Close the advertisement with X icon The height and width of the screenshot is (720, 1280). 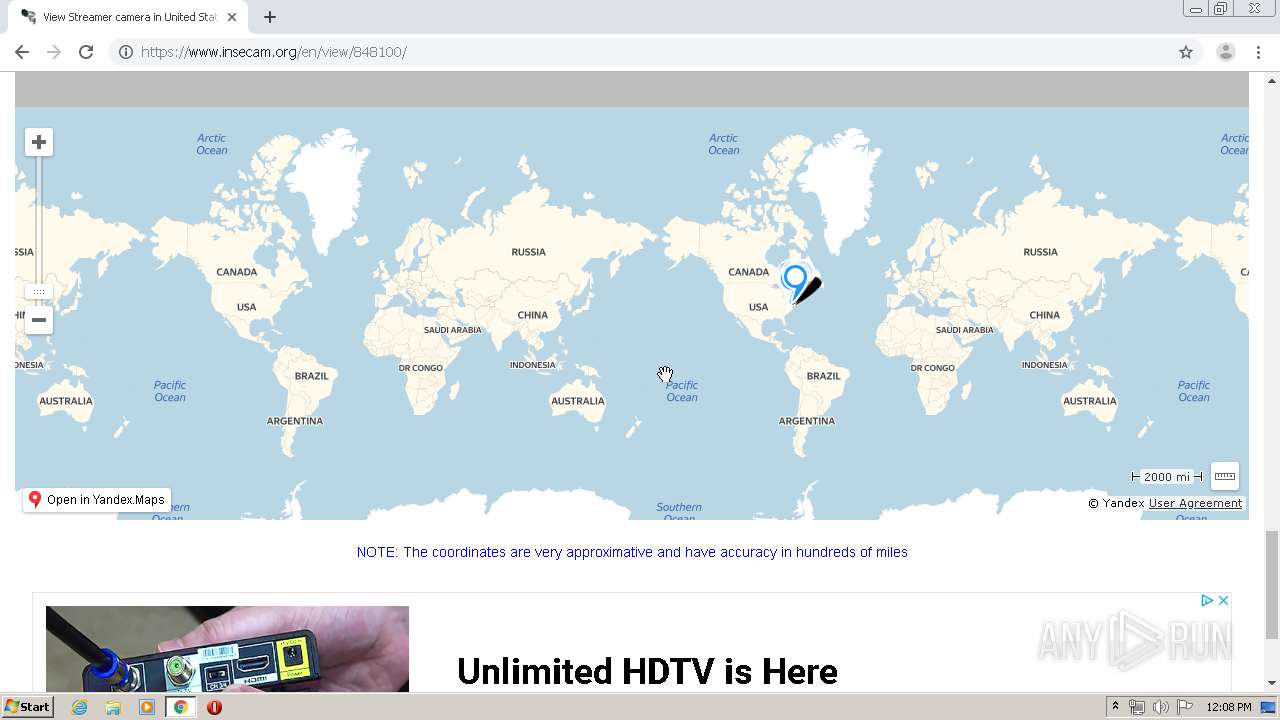click(1223, 600)
